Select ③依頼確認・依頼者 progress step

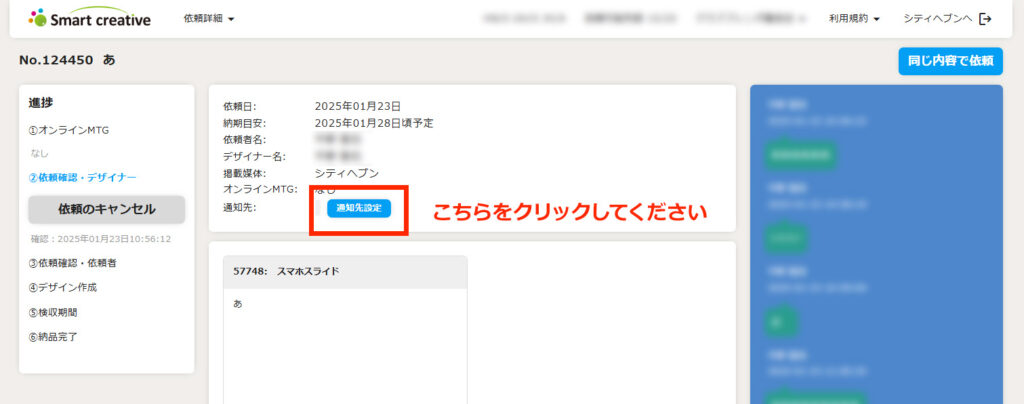pyautogui.click(x=72, y=263)
